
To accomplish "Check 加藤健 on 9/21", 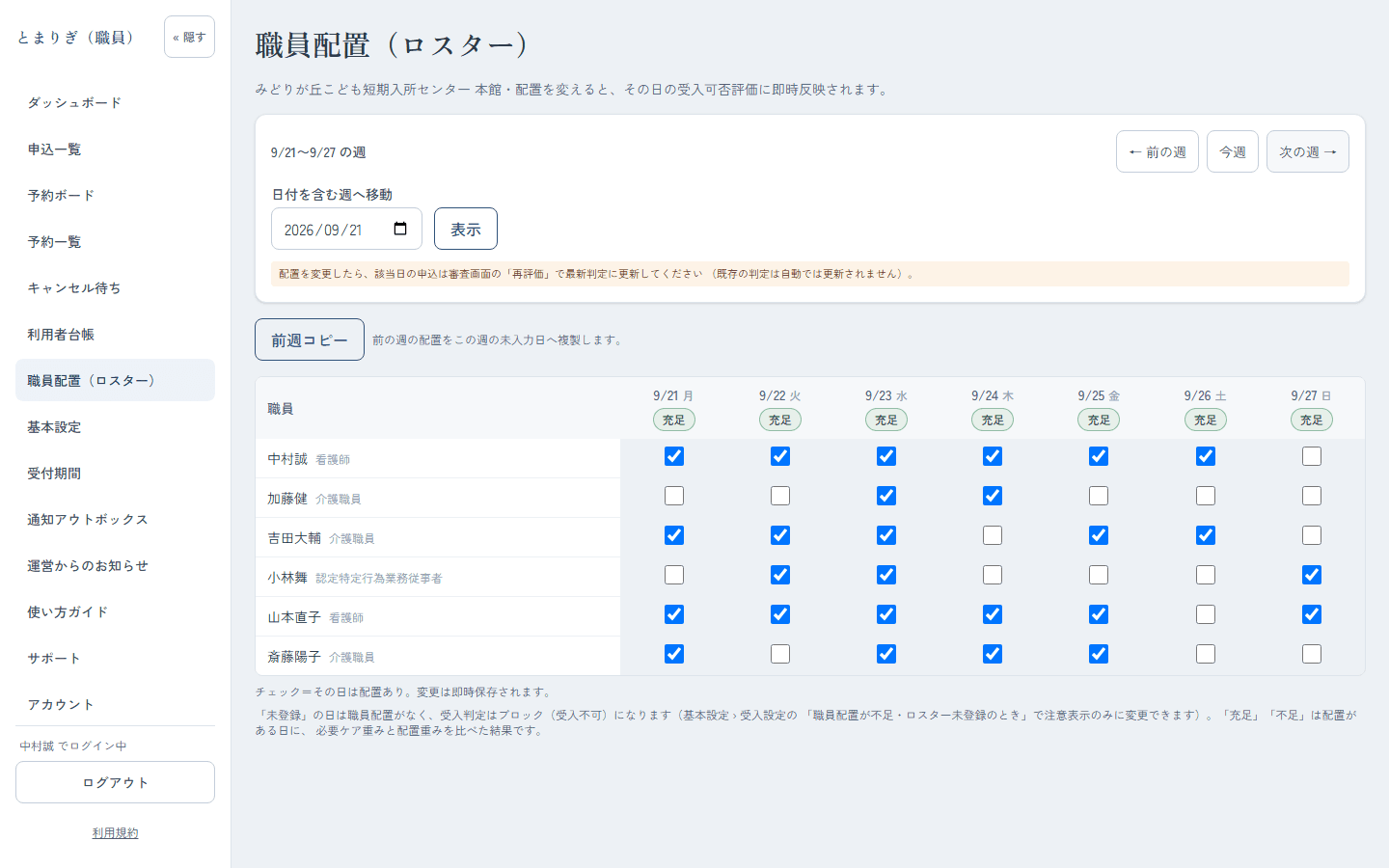I will coord(674,496).
